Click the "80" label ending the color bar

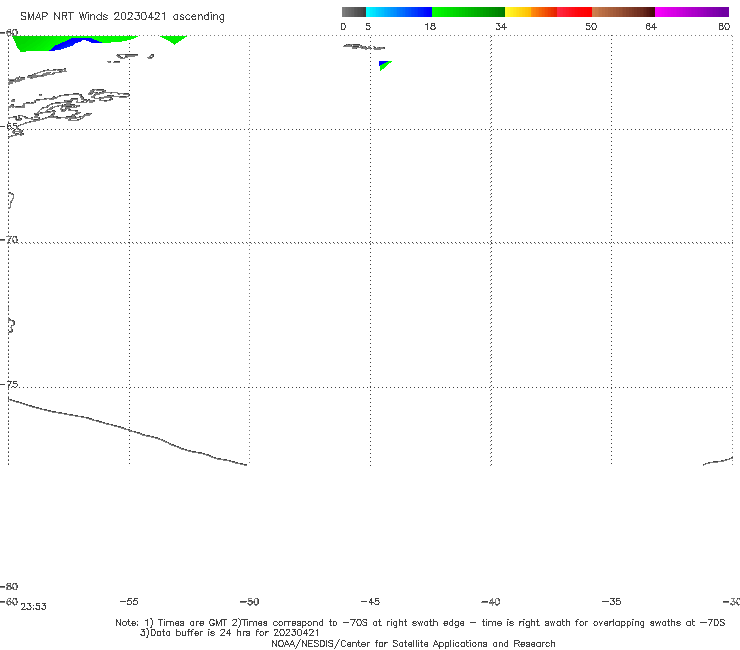tap(724, 26)
